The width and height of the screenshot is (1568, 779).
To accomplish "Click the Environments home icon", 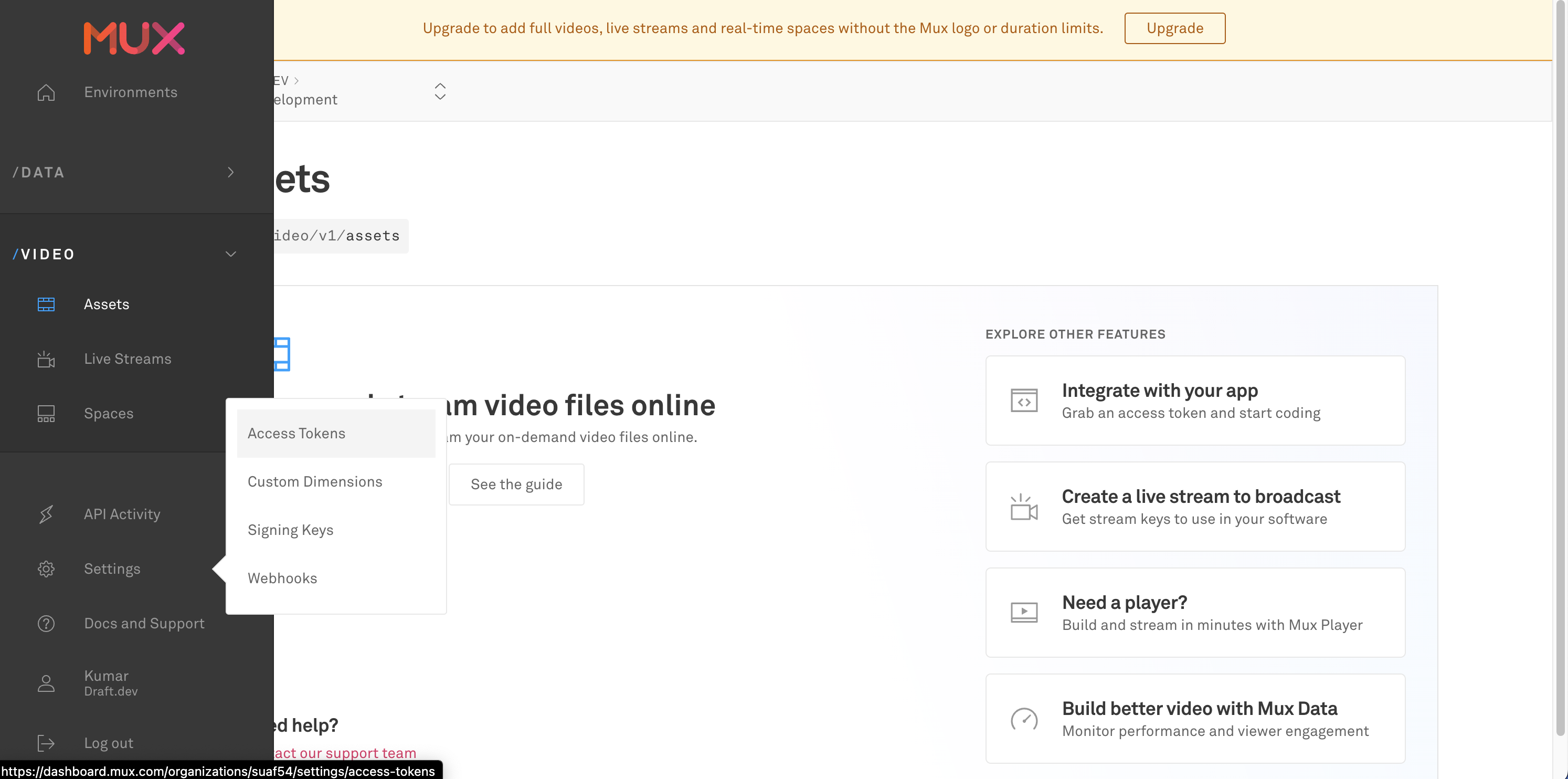I will 46,92.
